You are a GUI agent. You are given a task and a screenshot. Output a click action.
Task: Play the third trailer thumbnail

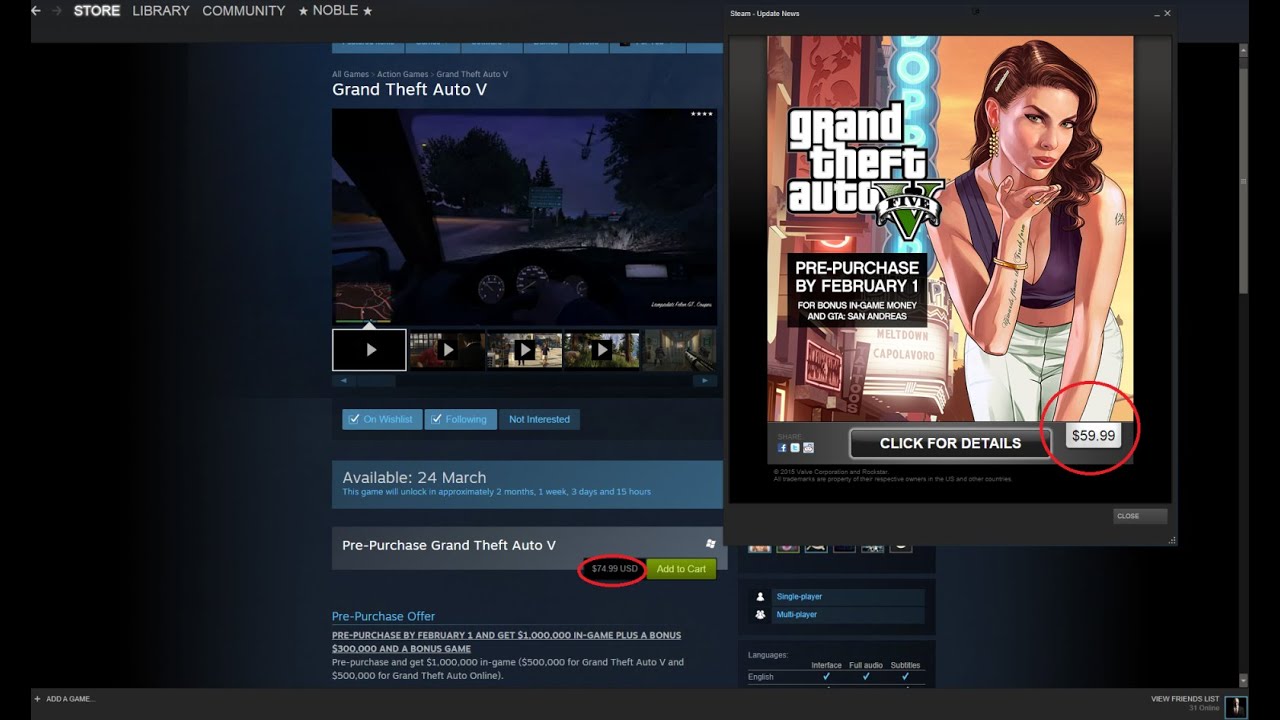524,350
